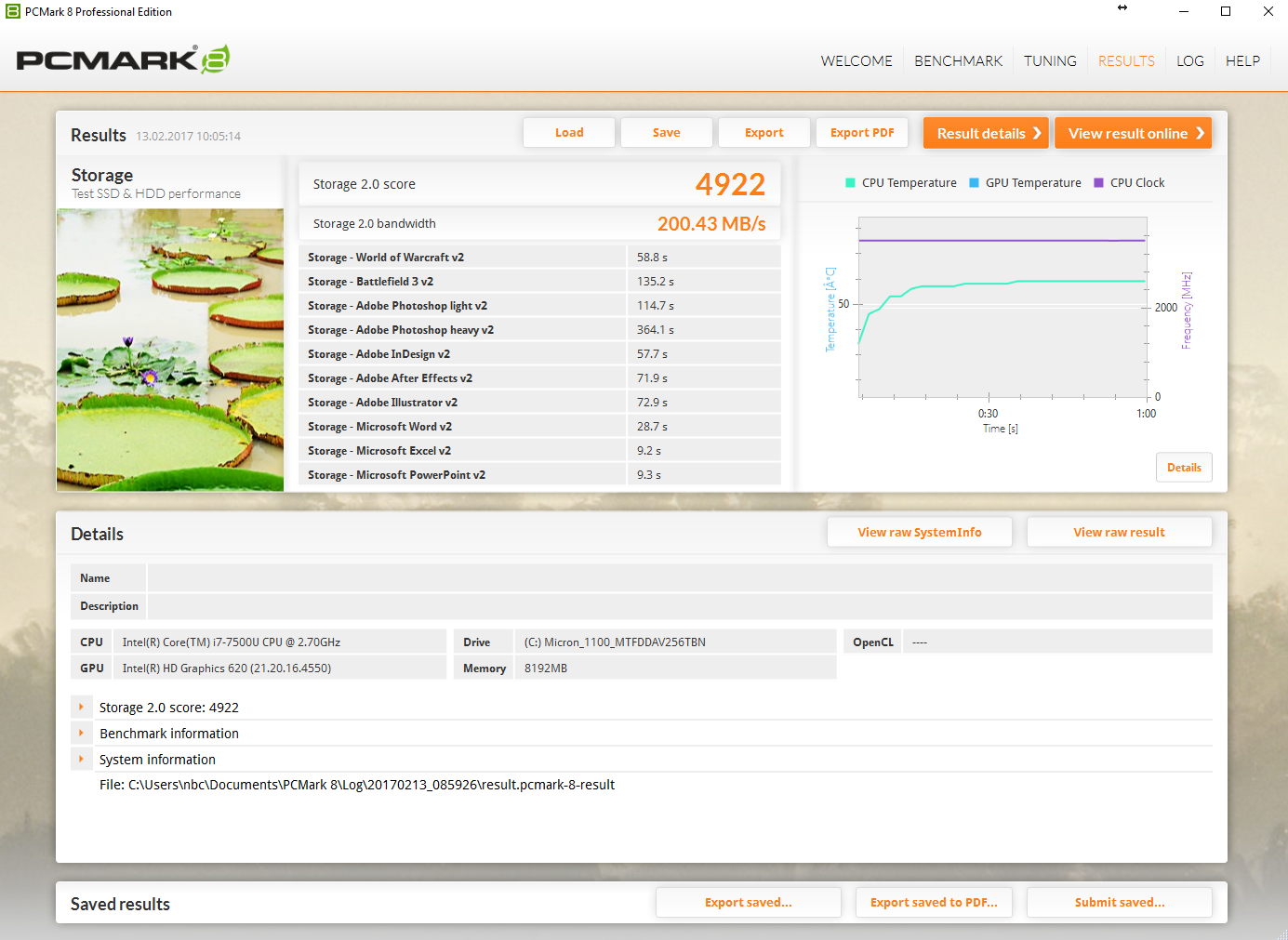Open the Help tab
The image size is (1288, 940).
coord(1242,61)
